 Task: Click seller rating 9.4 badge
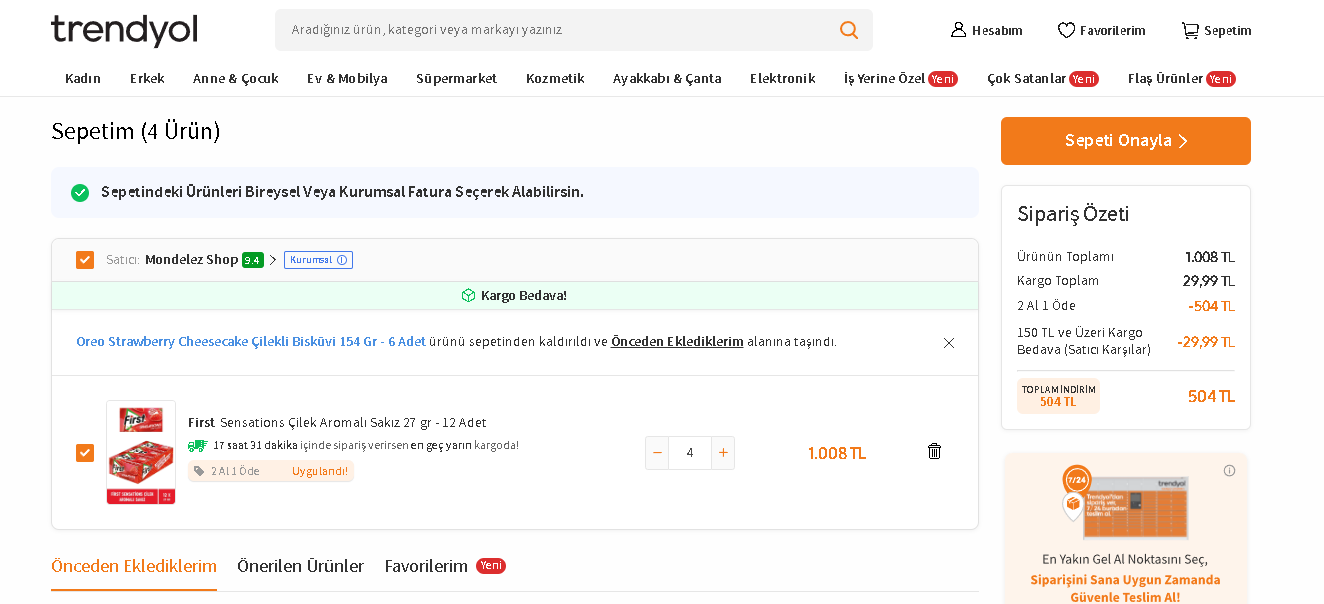click(253, 260)
